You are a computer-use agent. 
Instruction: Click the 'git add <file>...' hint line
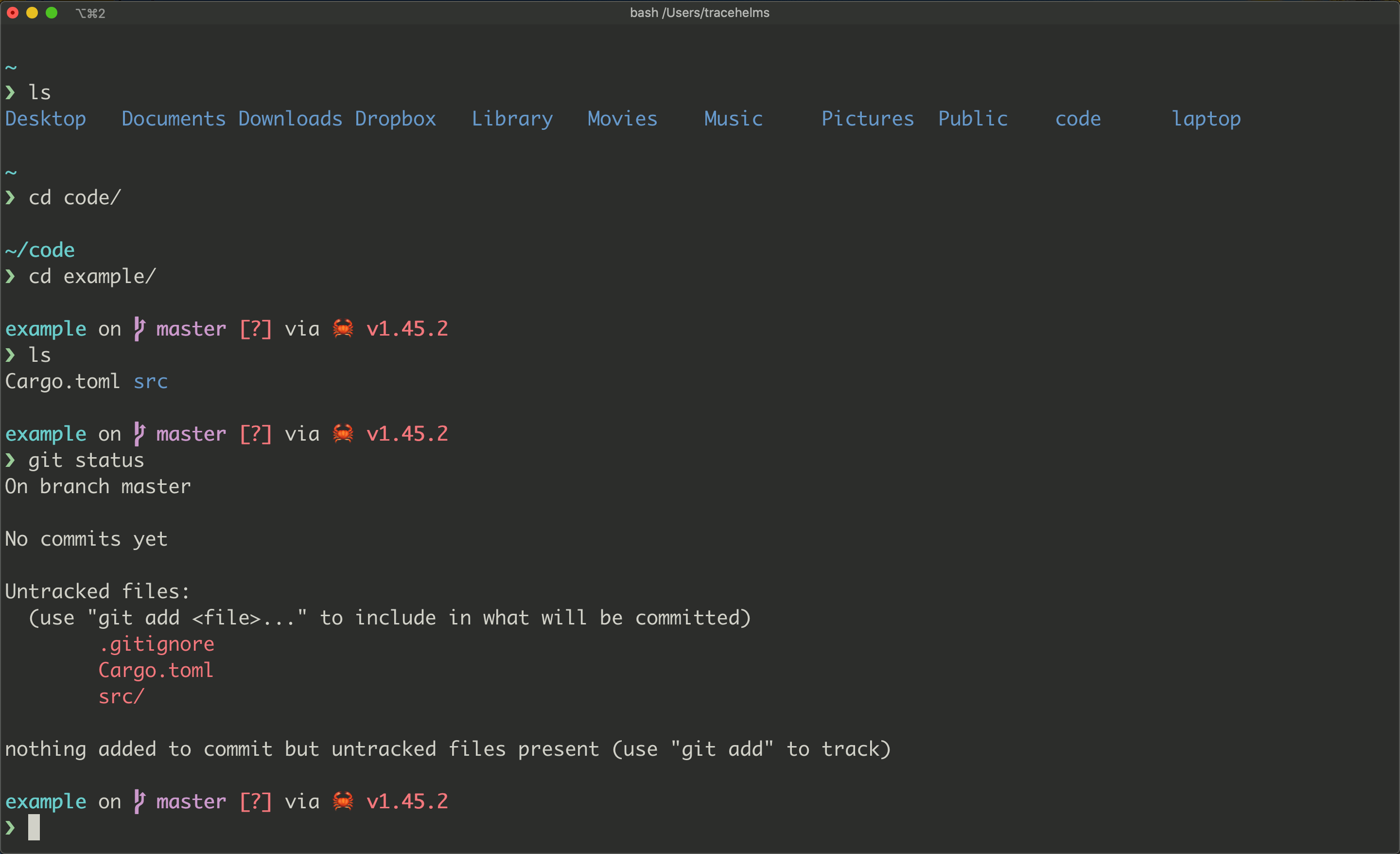[x=390, y=618]
